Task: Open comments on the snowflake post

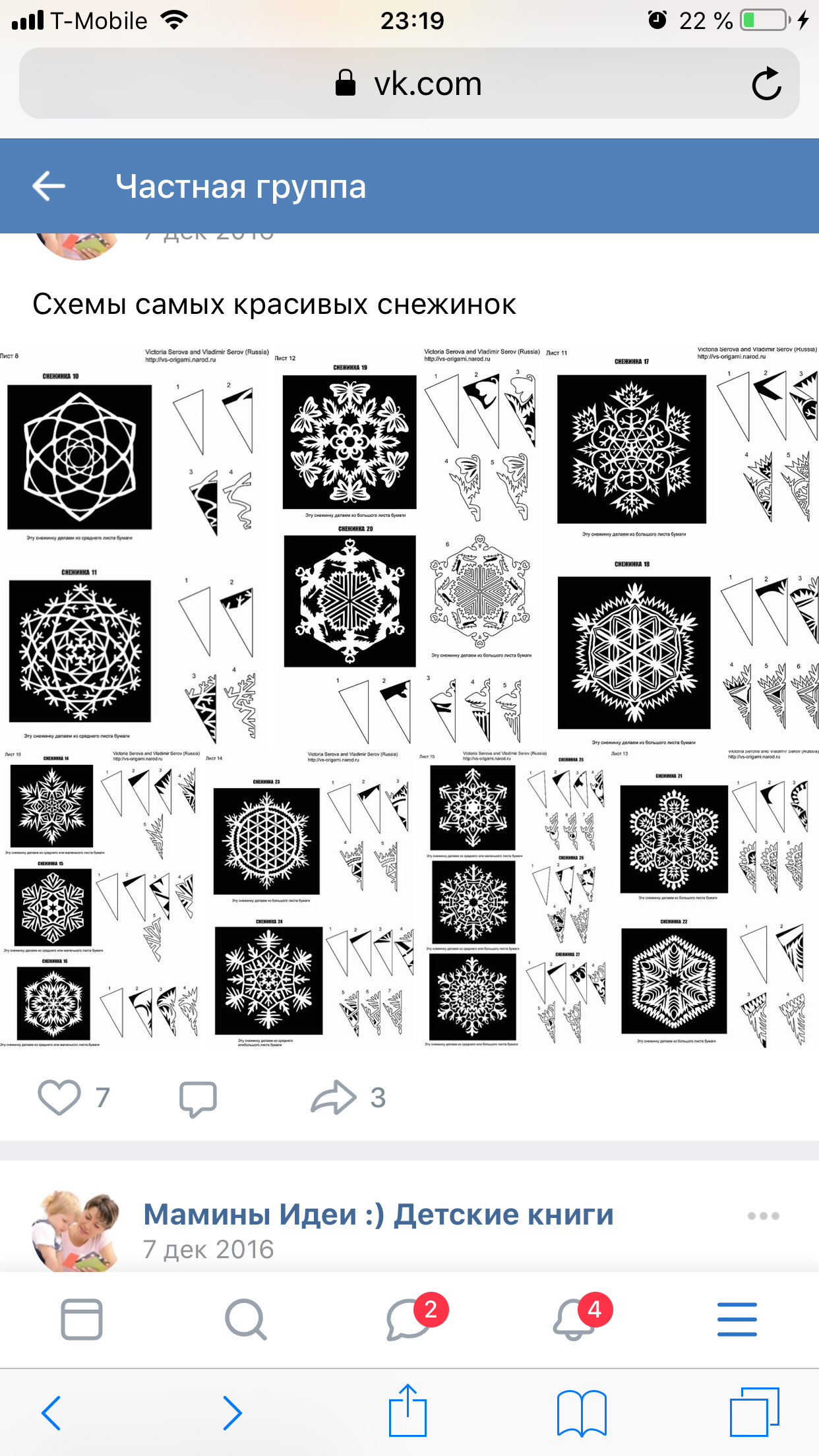Action: [x=198, y=1099]
